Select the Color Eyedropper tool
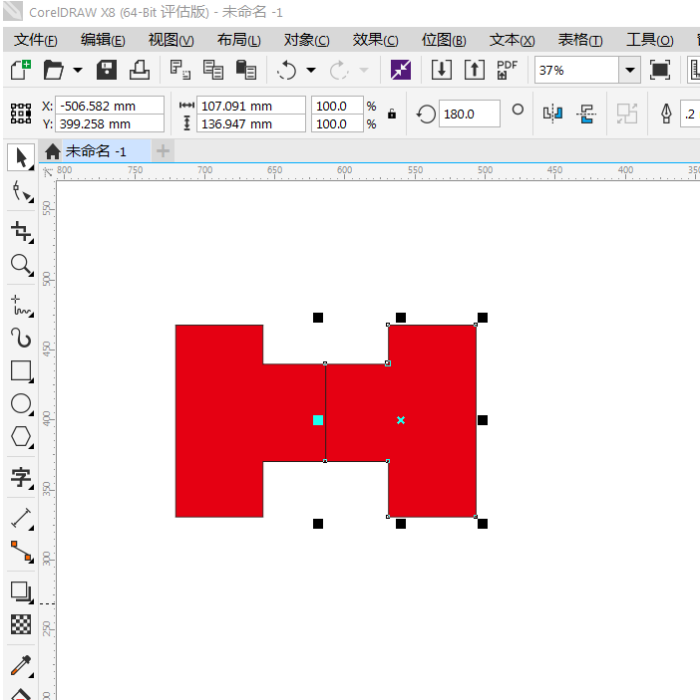Screen dimensions: 700x700 22,666
